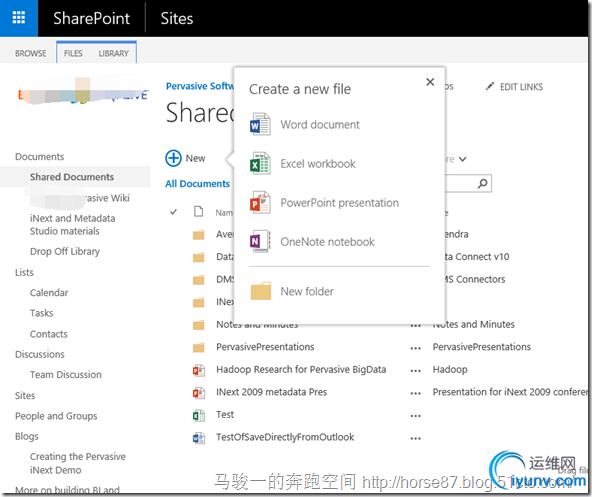Click the site logo image
Viewport: 592px width, 497px height.
coord(83,91)
